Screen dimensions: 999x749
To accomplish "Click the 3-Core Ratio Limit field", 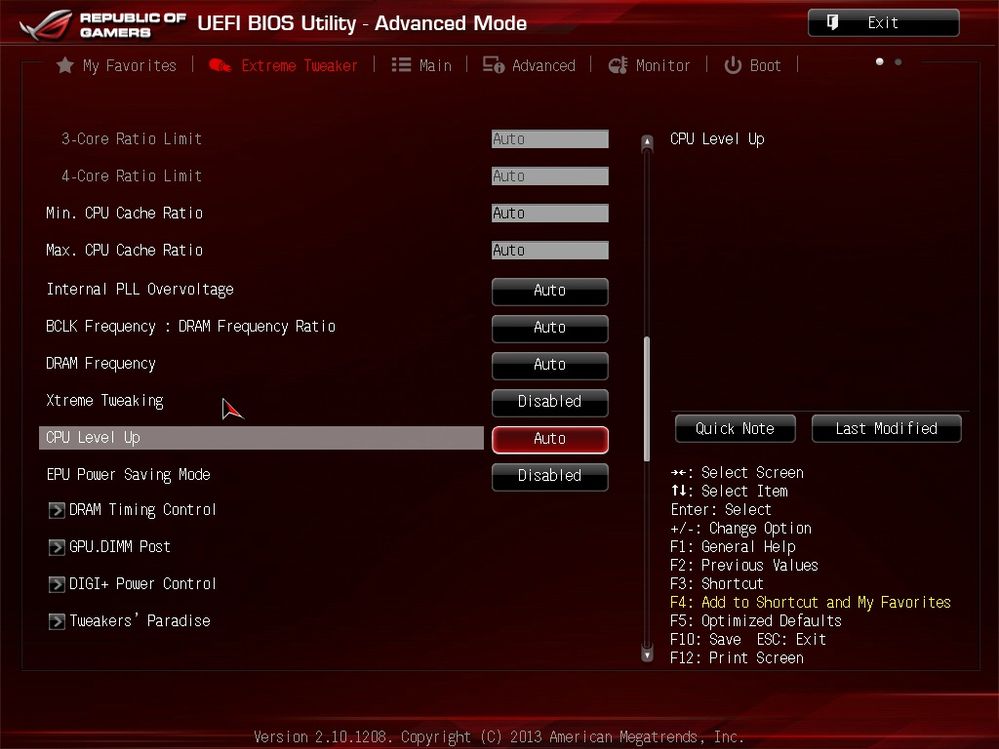I will 550,139.
